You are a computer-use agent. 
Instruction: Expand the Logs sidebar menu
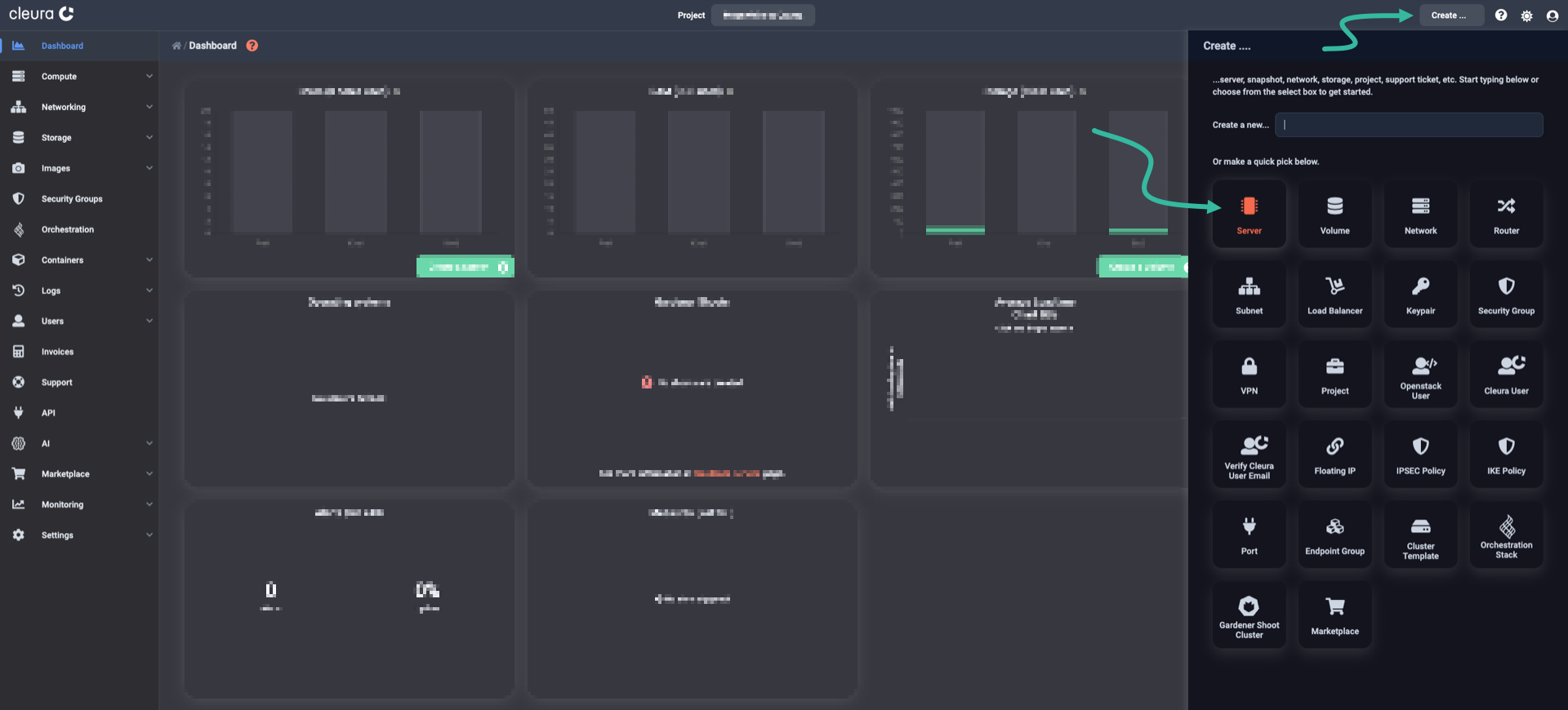79,291
